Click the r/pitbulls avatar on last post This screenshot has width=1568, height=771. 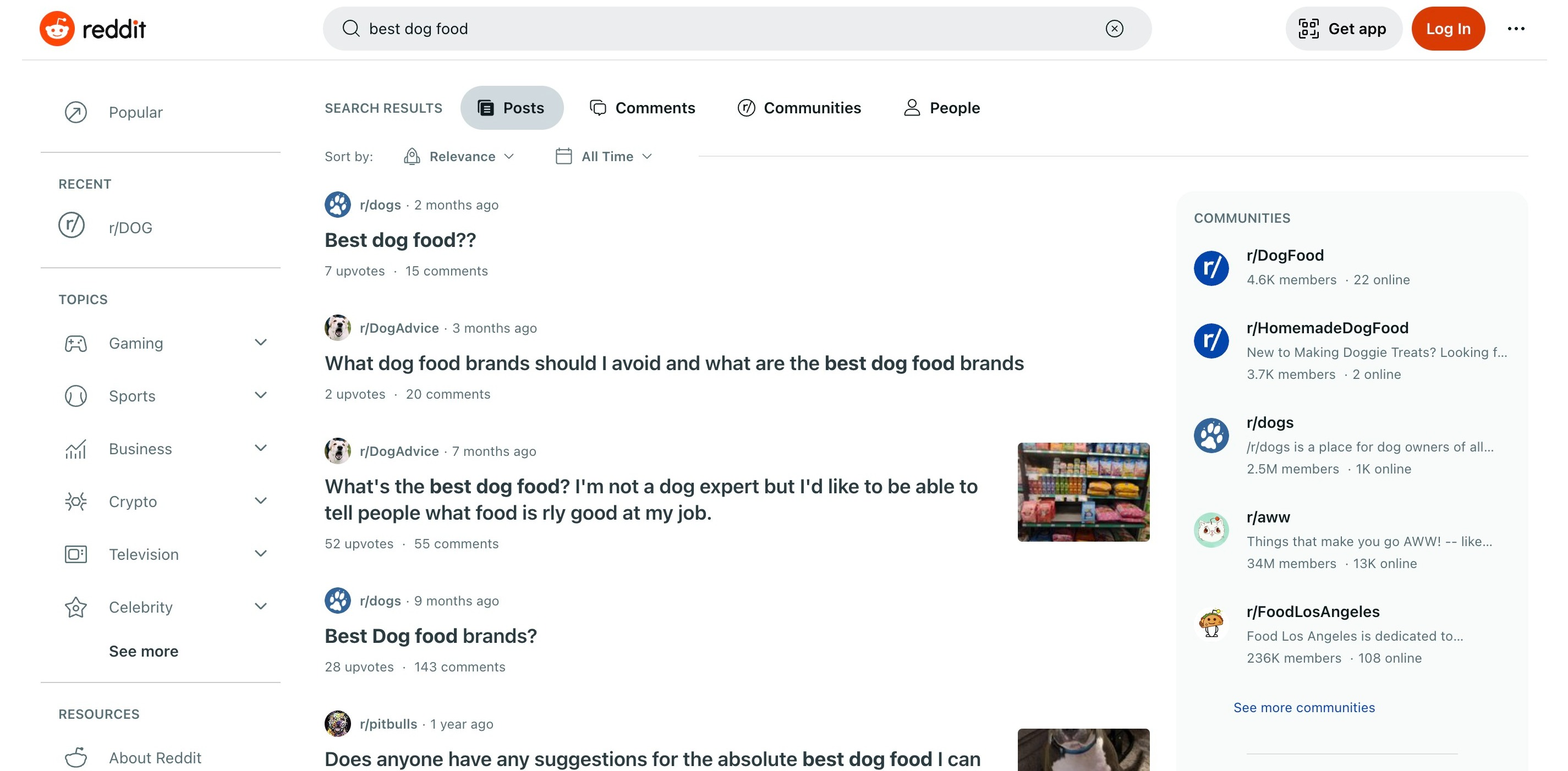pyautogui.click(x=337, y=724)
